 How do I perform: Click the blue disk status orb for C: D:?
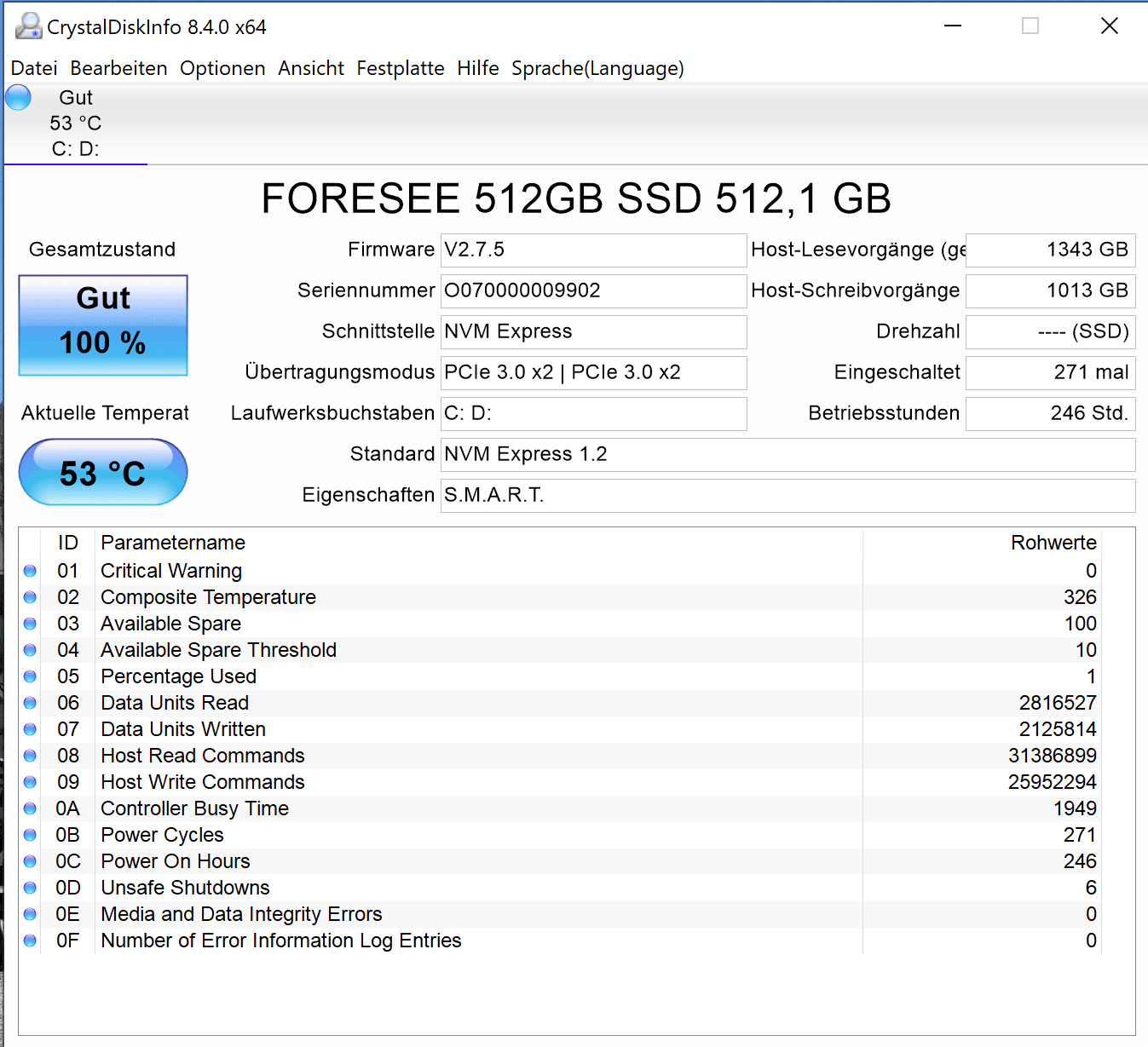point(18,98)
